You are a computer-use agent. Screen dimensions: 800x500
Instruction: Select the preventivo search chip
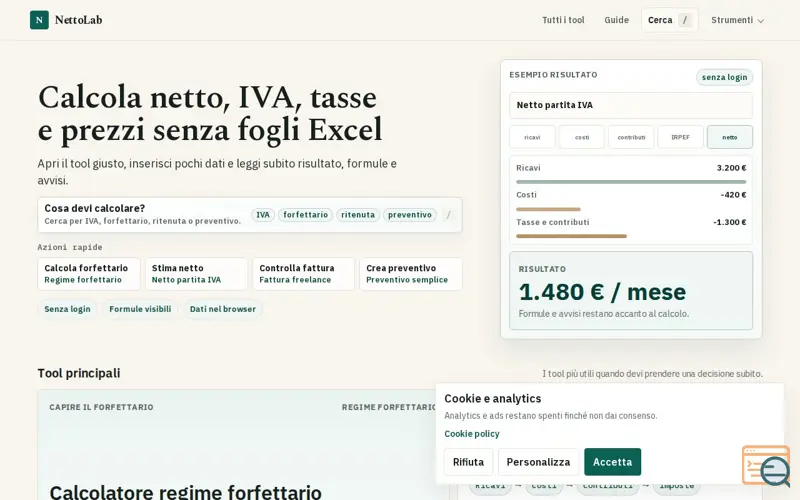tap(410, 215)
